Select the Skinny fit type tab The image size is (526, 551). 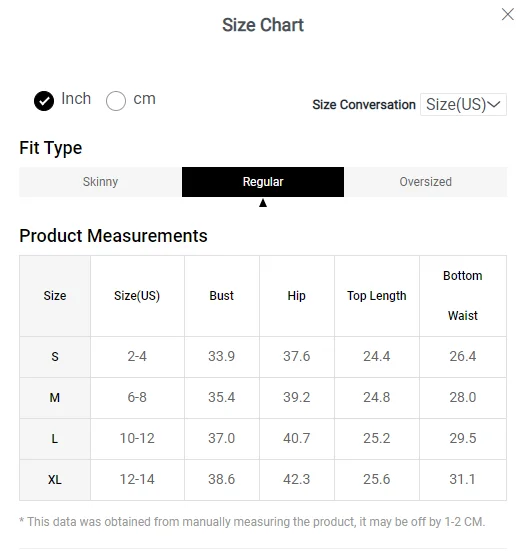(100, 182)
